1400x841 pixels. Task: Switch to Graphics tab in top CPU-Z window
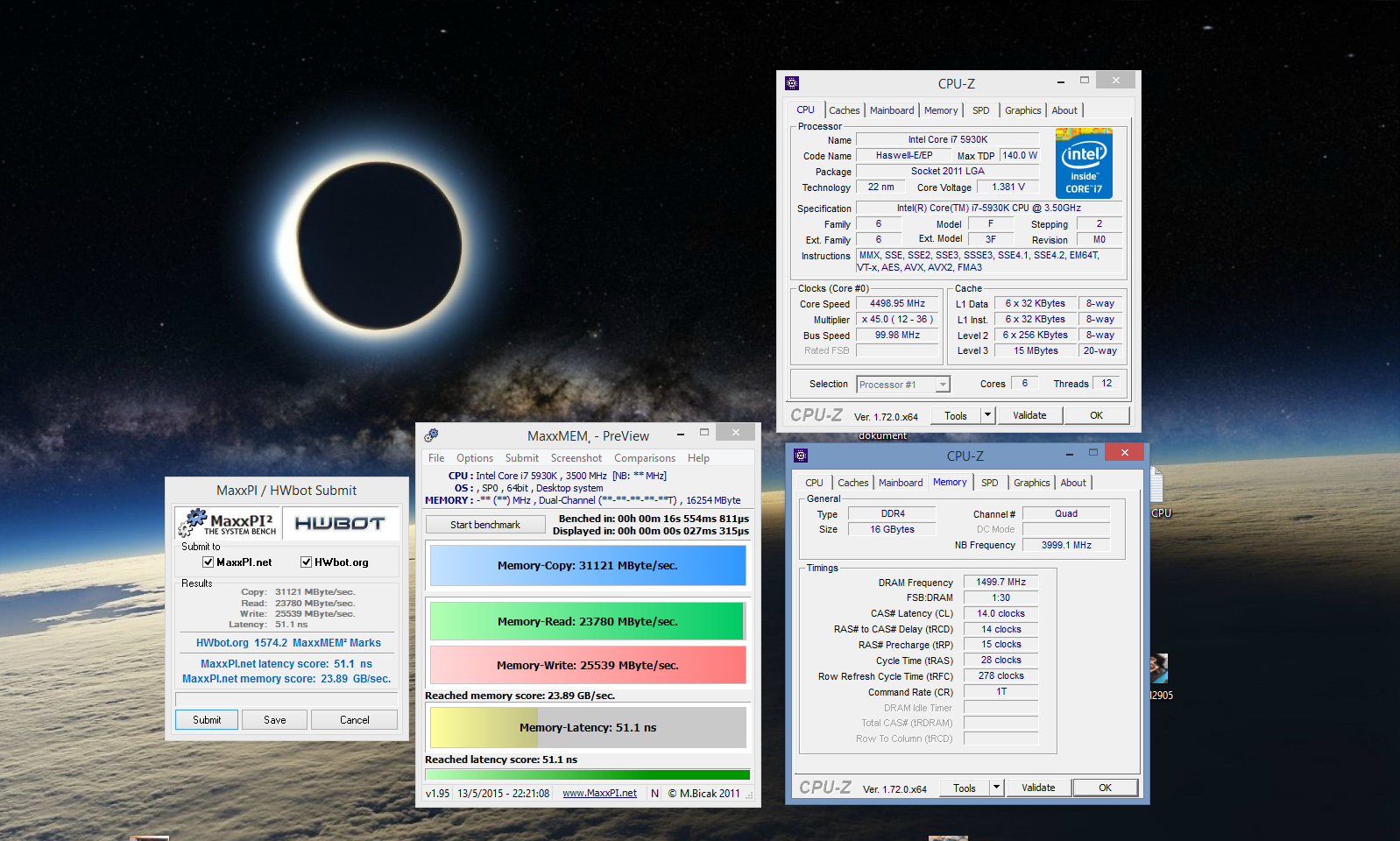click(1023, 110)
